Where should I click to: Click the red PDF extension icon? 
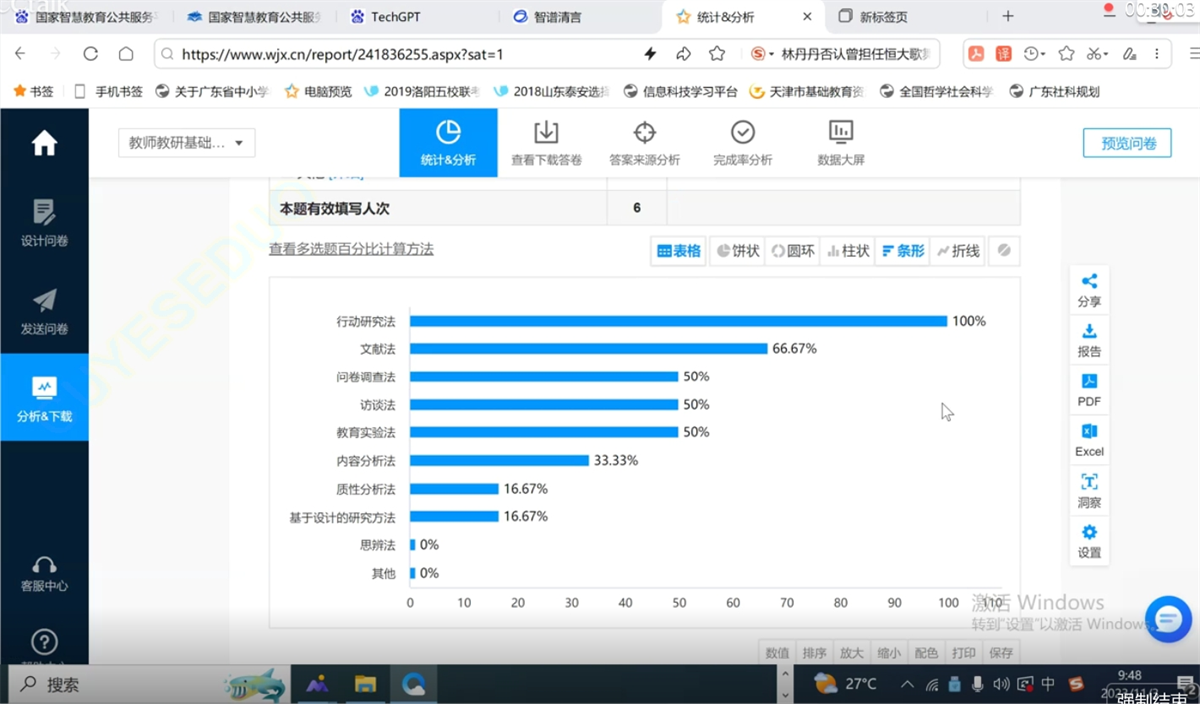coord(976,54)
